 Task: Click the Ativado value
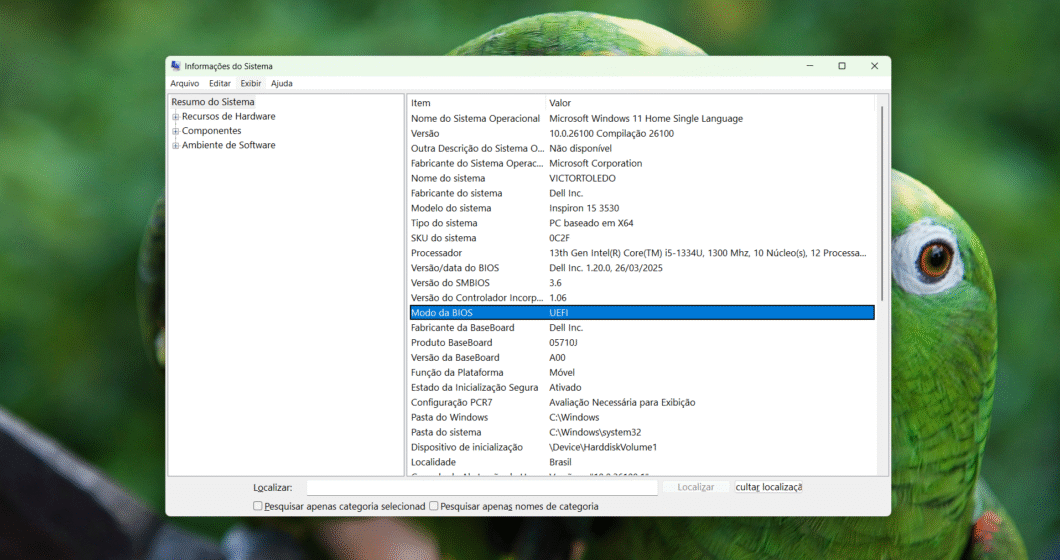[x=565, y=388]
